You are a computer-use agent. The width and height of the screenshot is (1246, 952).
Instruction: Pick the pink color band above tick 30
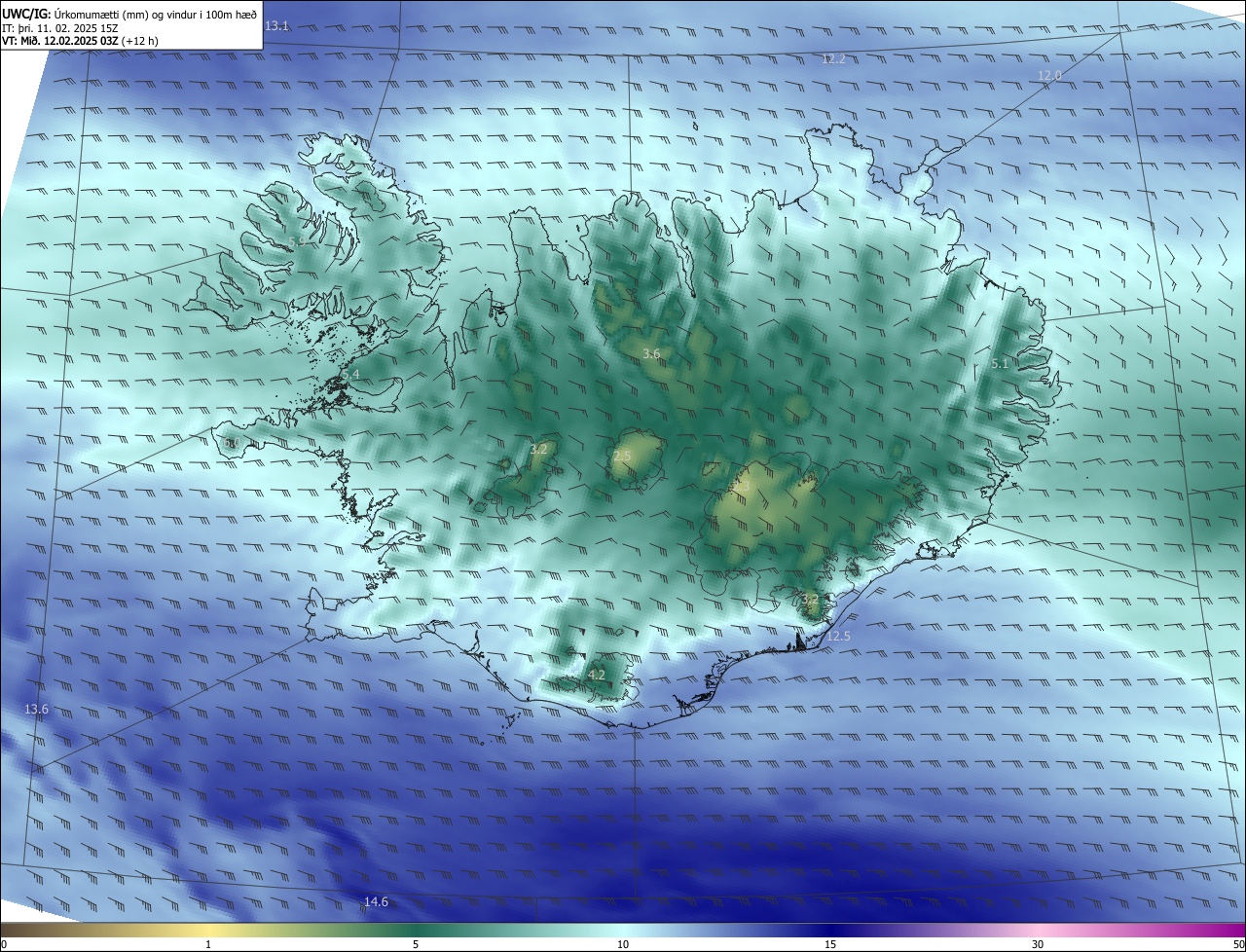pyautogui.click(x=1038, y=930)
